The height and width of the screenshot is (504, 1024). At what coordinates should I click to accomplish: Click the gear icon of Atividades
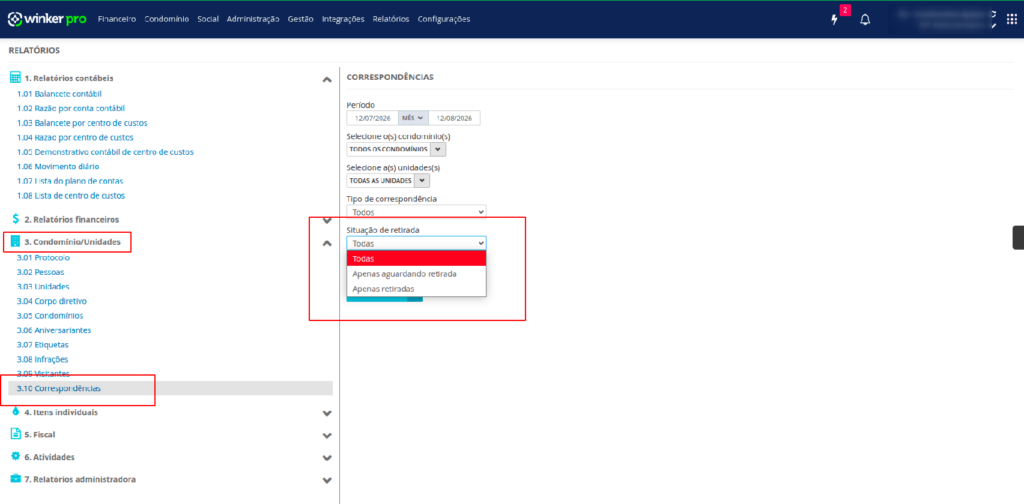tap(16, 456)
